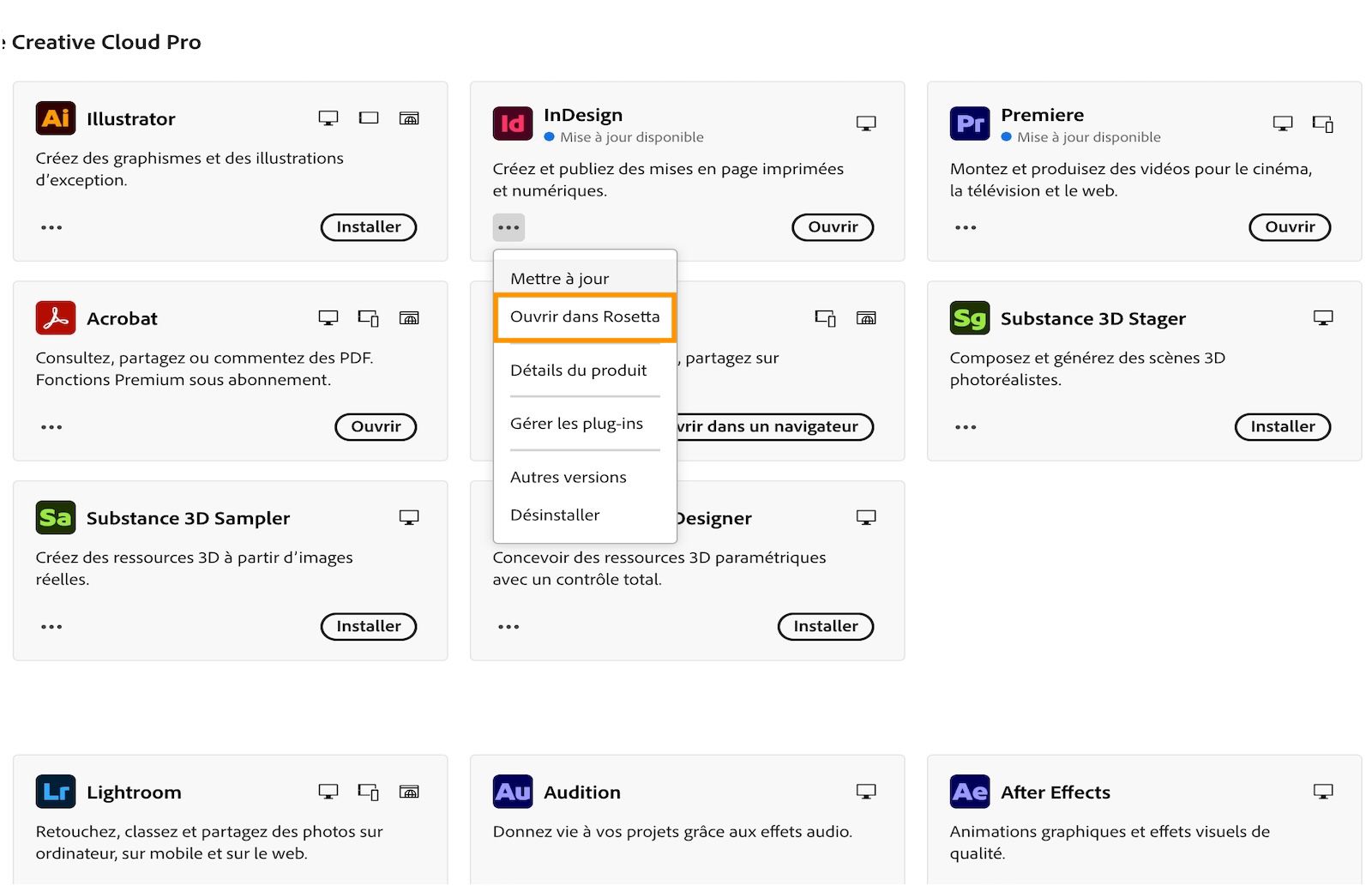Image resolution: width=1372 pixels, height=886 pixels.
Task: Click InDesign's desktop platform icon
Action: coord(866,124)
